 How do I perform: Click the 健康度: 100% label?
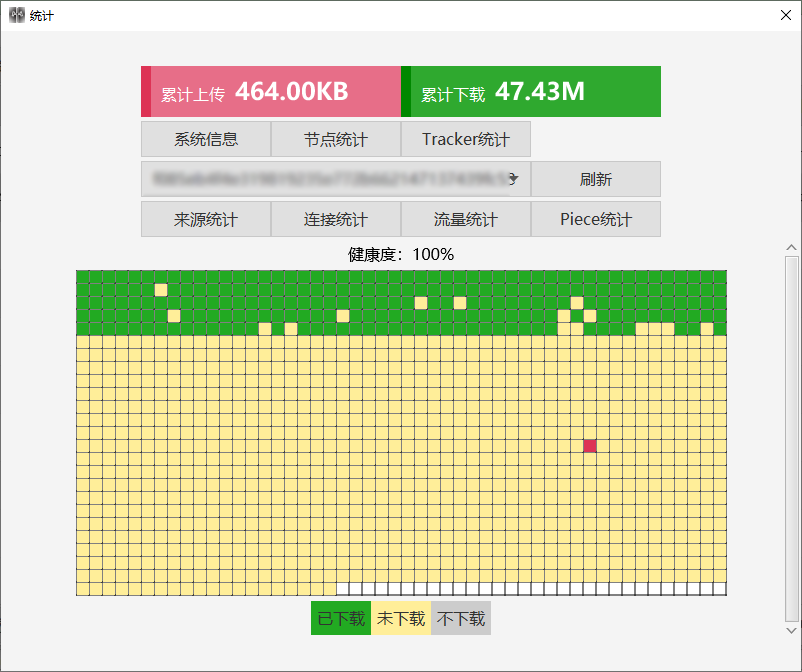click(401, 254)
